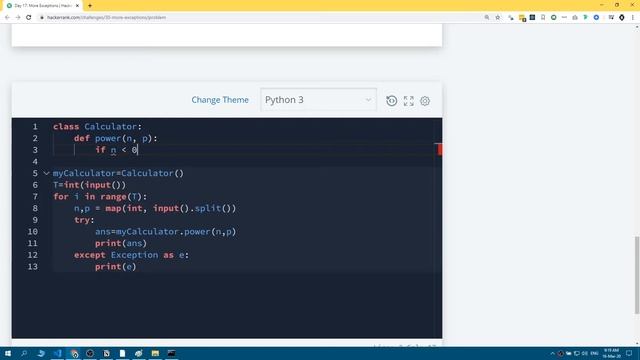Open the terminal window from taskbar
The image size is (640, 360).
point(171,353)
